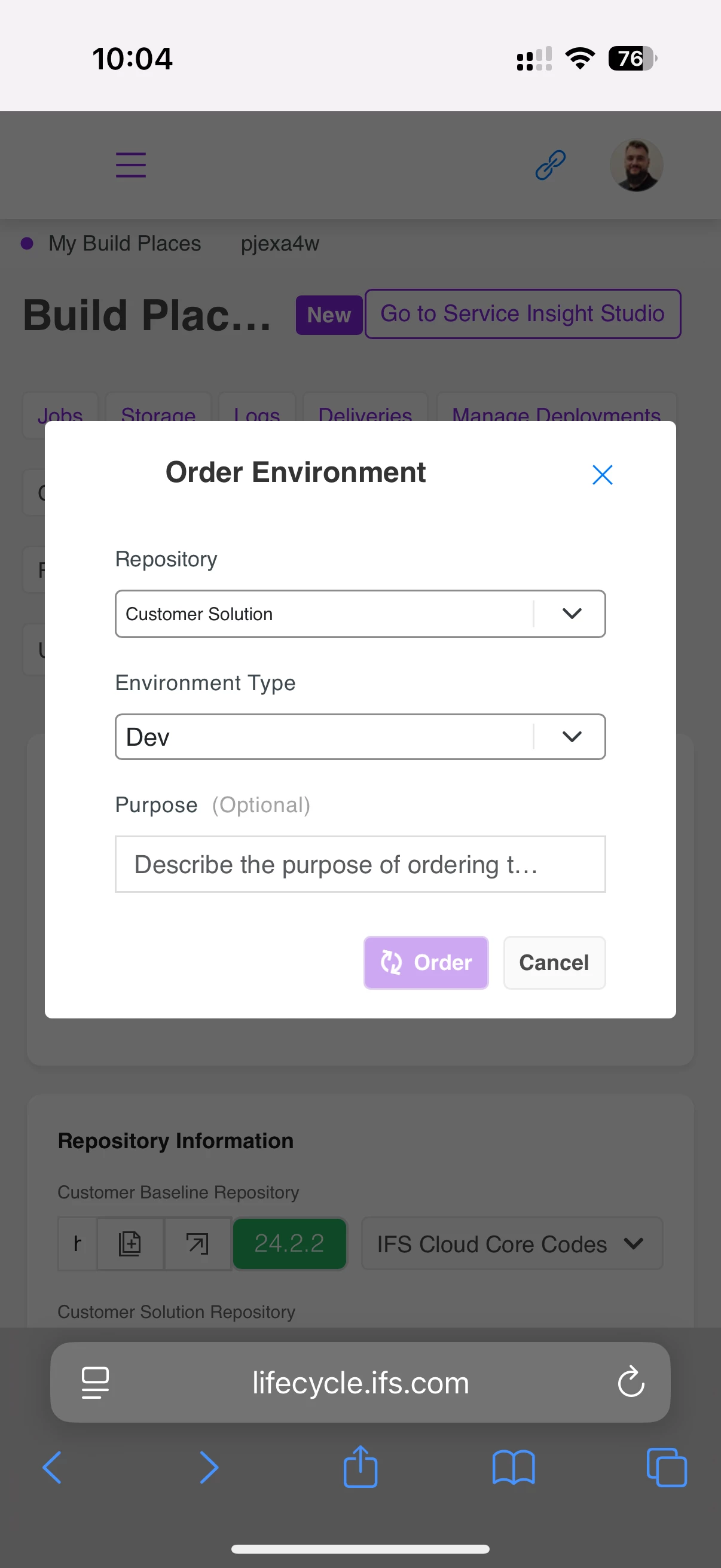
Task: Open Safari bookmarks icon
Action: 514,1468
